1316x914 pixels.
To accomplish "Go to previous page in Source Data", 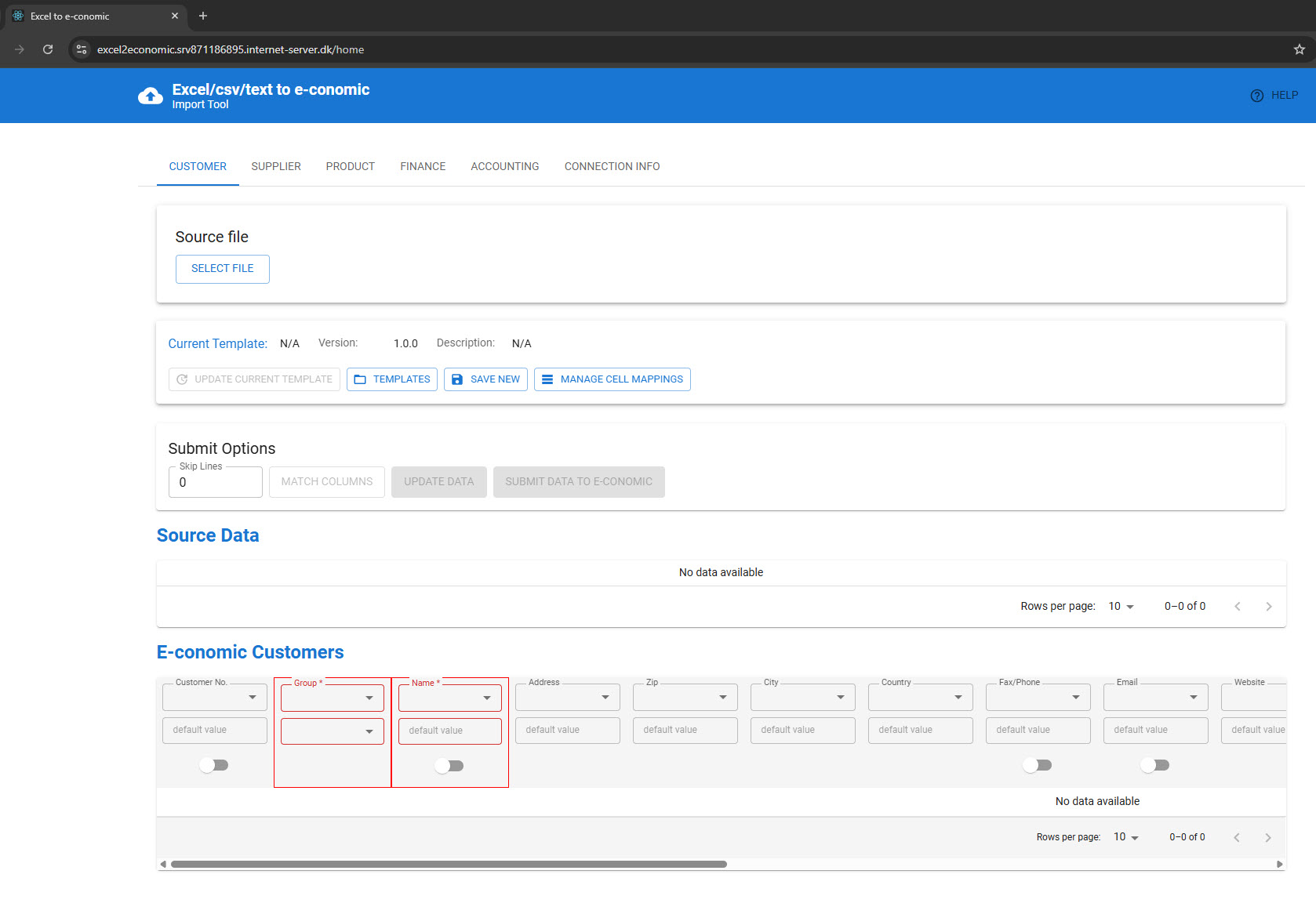I will coord(1238,607).
